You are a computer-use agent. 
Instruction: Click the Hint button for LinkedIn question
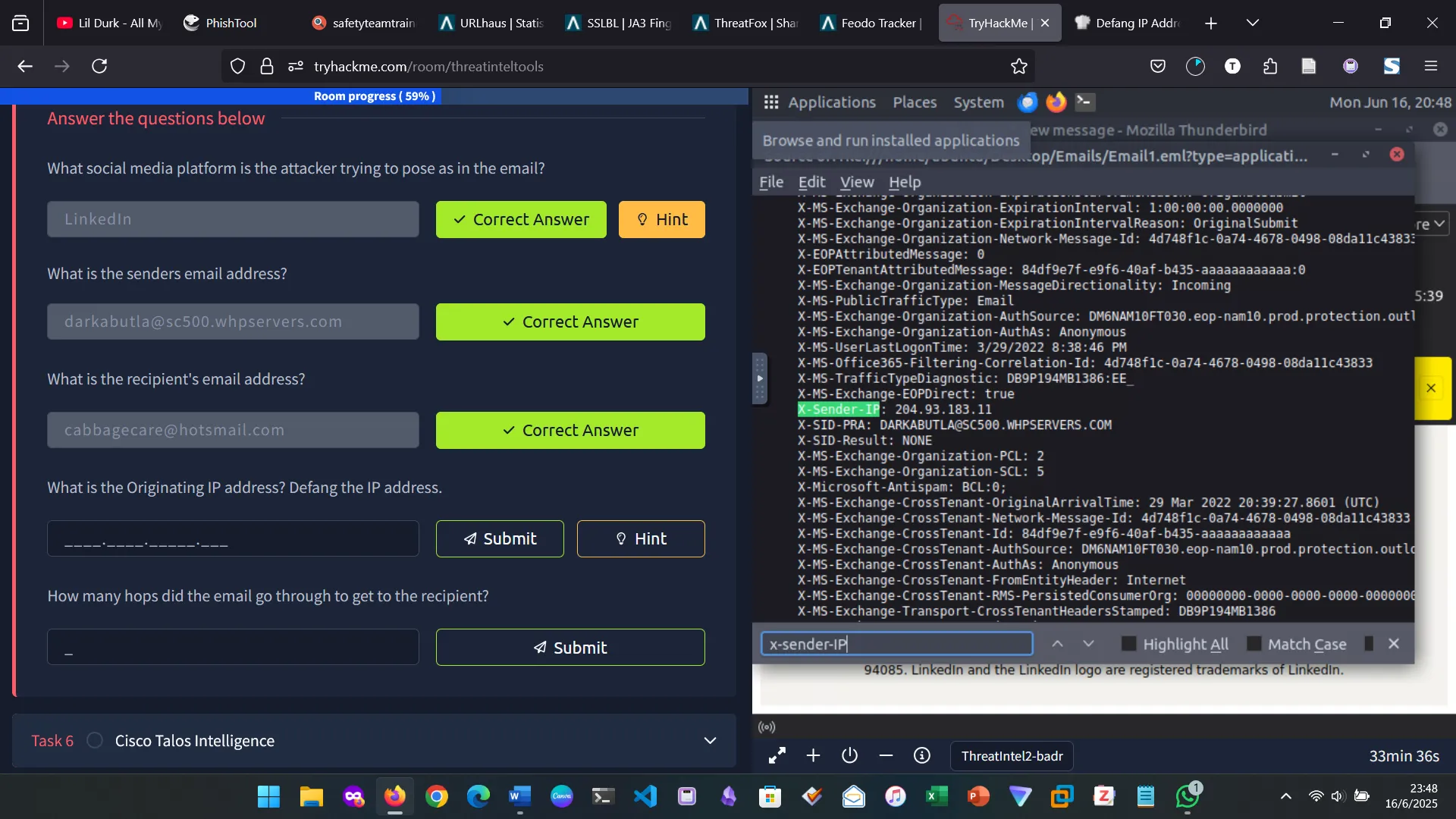pyautogui.click(x=661, y=219)
